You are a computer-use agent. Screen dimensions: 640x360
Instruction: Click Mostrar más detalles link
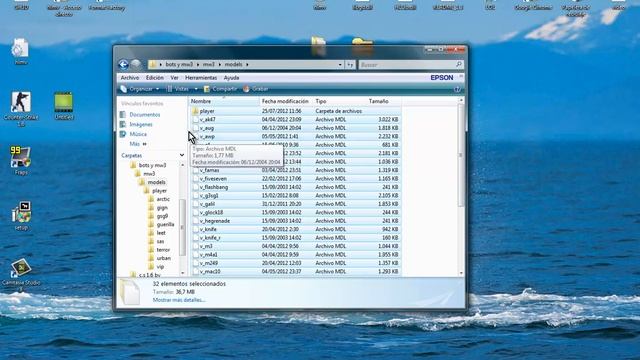[x=179, y=300]
